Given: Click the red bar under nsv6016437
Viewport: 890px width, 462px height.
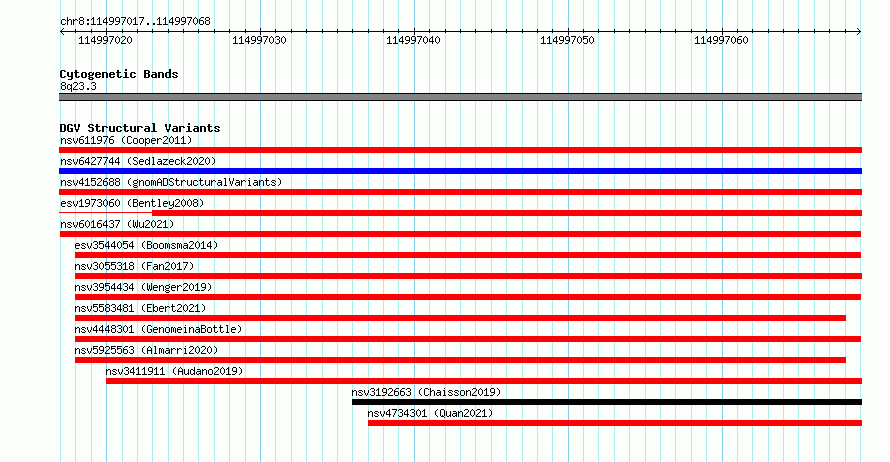Looking at the screenshot, I should pos(460,234).
